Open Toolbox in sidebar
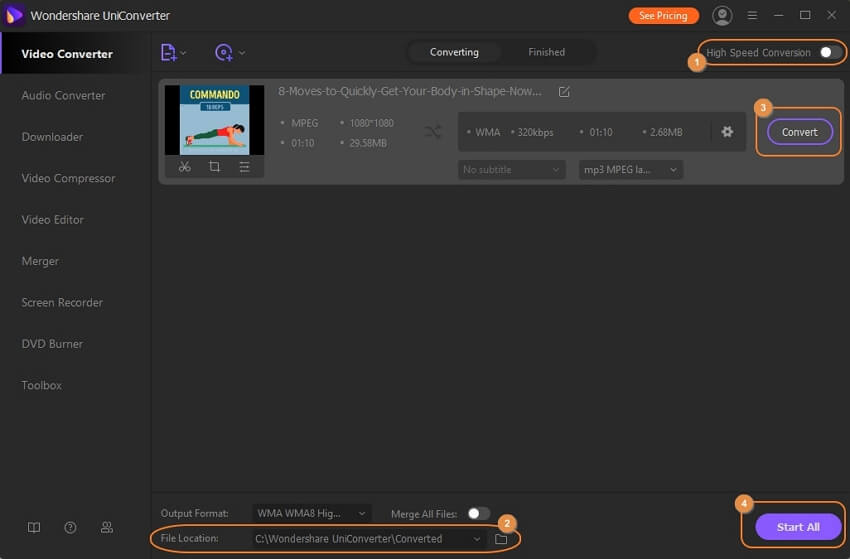 pyautogui.click(x=42, y=385)
